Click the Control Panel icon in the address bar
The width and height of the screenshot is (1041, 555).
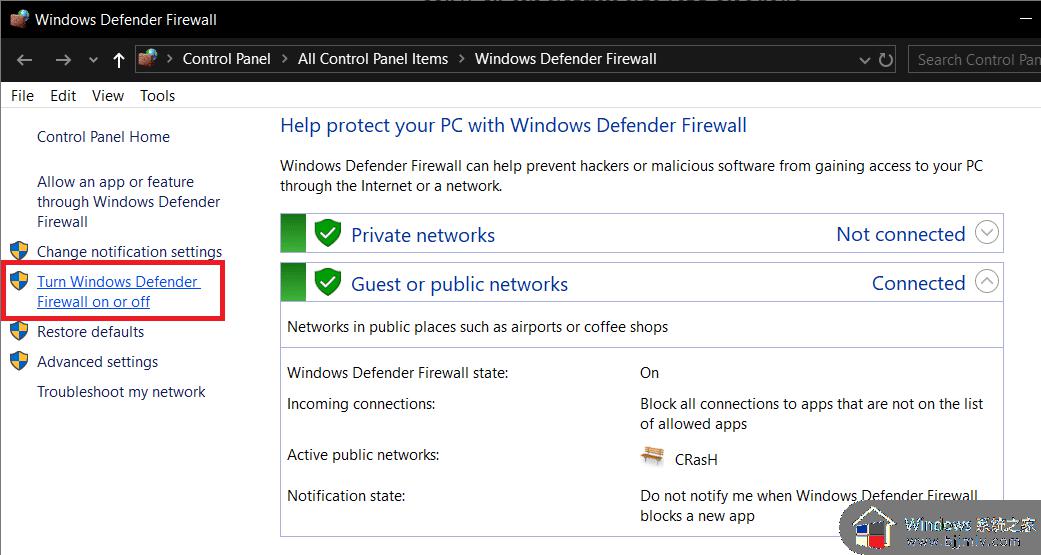(x=148, y=58)
